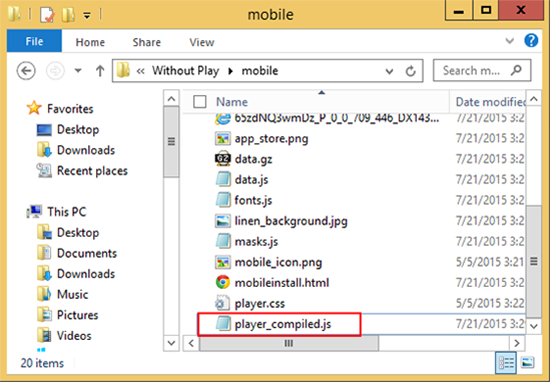
Task: Open Desktop under Favorites
Action: point(78,129)
